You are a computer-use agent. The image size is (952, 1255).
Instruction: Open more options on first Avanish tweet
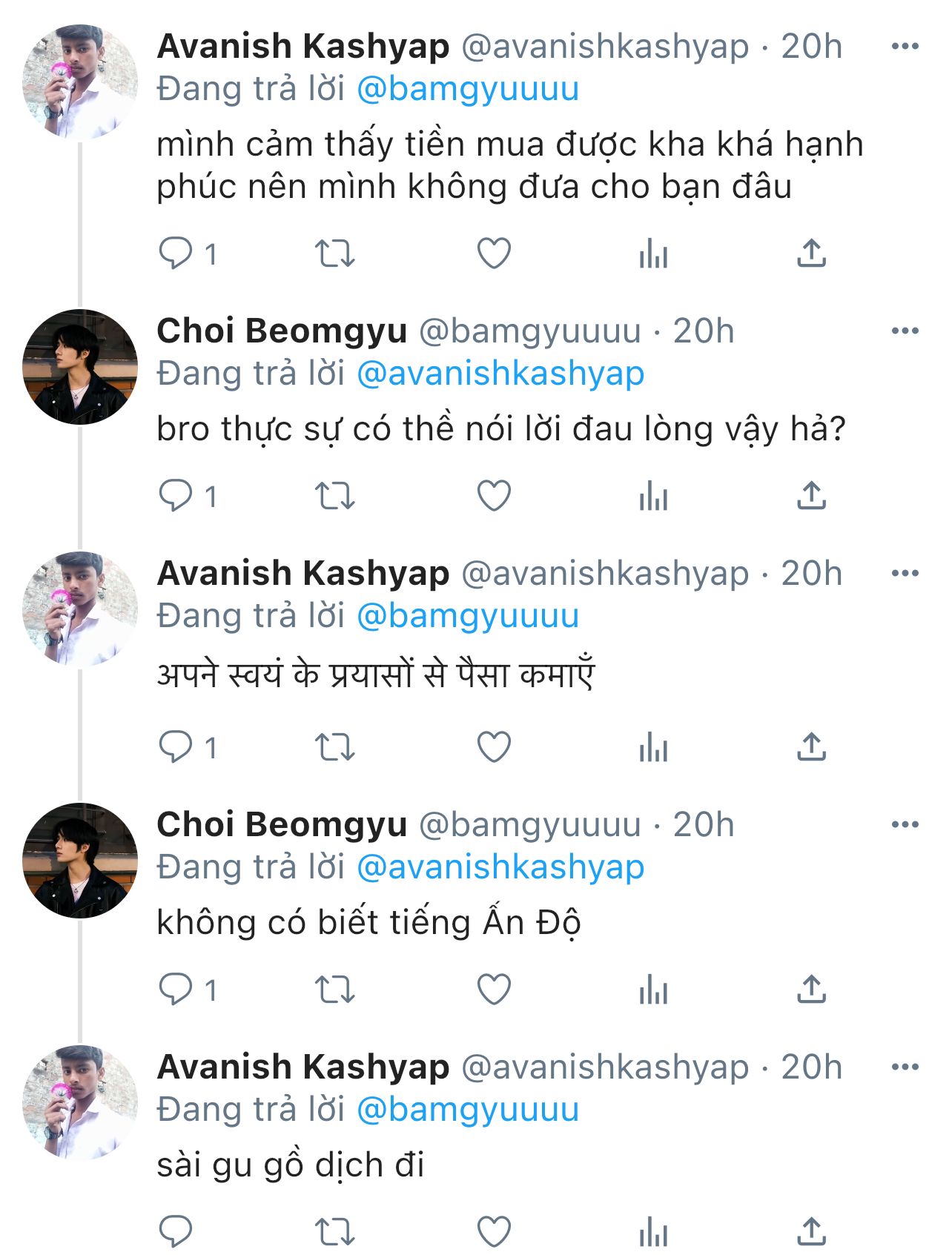point(905,47)
